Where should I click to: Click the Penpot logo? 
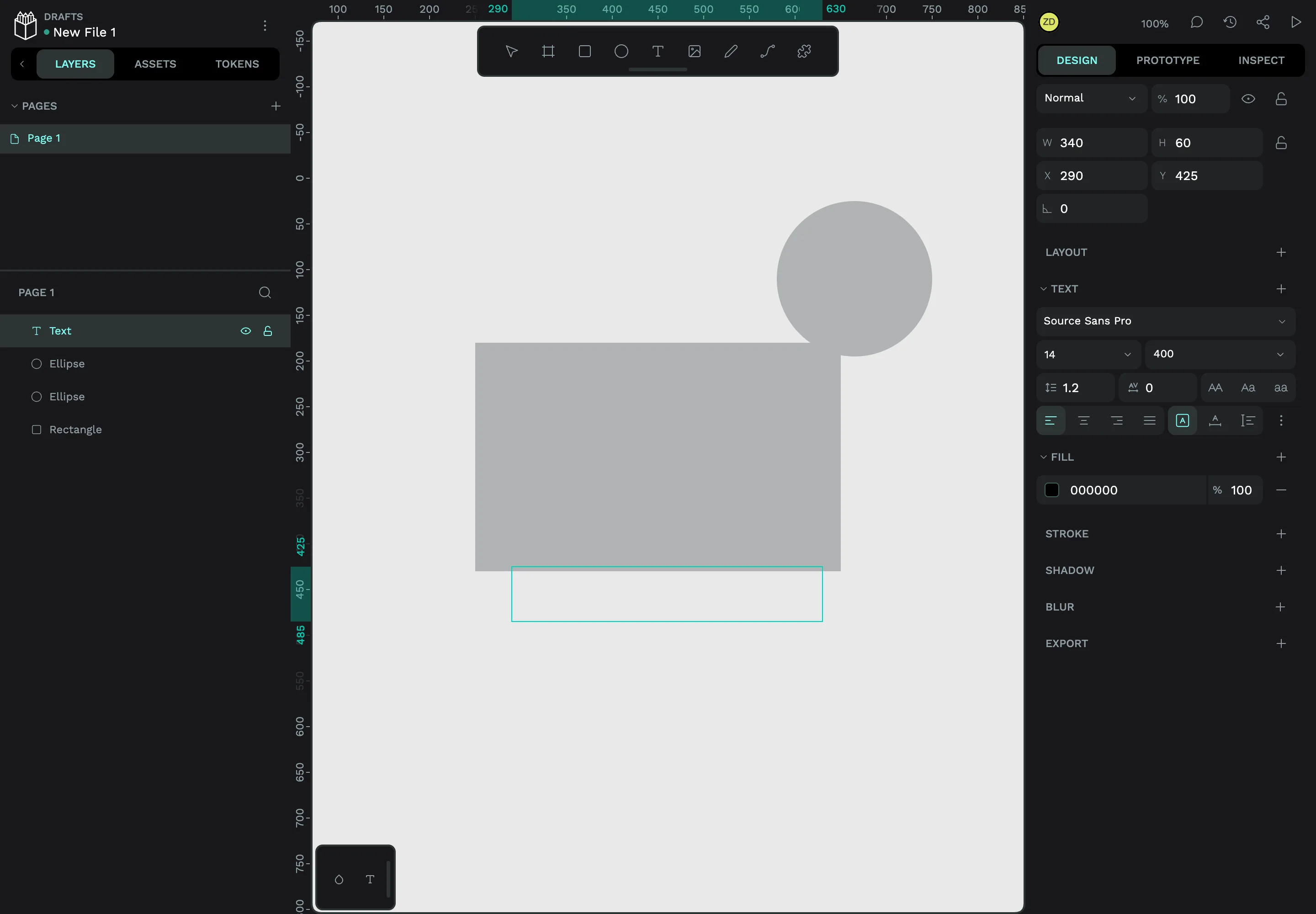pos(25,25)
